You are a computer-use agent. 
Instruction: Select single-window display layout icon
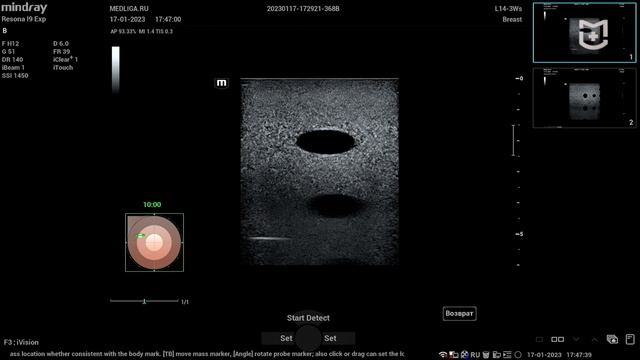pos(539,340)
